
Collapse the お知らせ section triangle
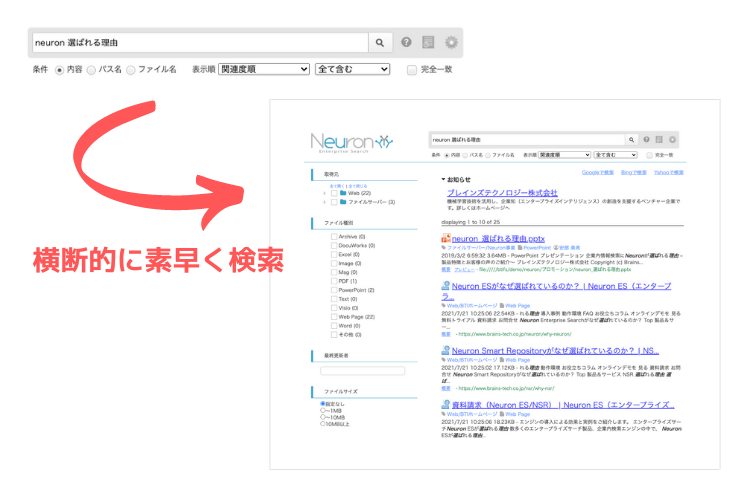click(x=443, y=179)
